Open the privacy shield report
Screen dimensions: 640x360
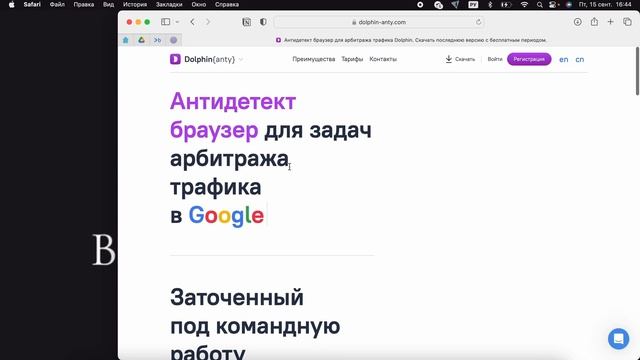point(263,22)
